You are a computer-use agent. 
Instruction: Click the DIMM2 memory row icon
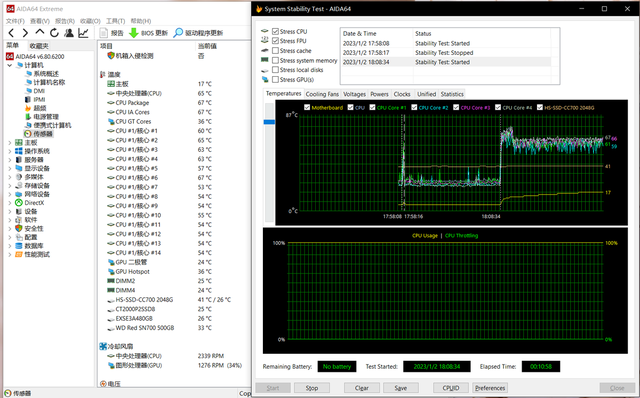tap(111, 281)
